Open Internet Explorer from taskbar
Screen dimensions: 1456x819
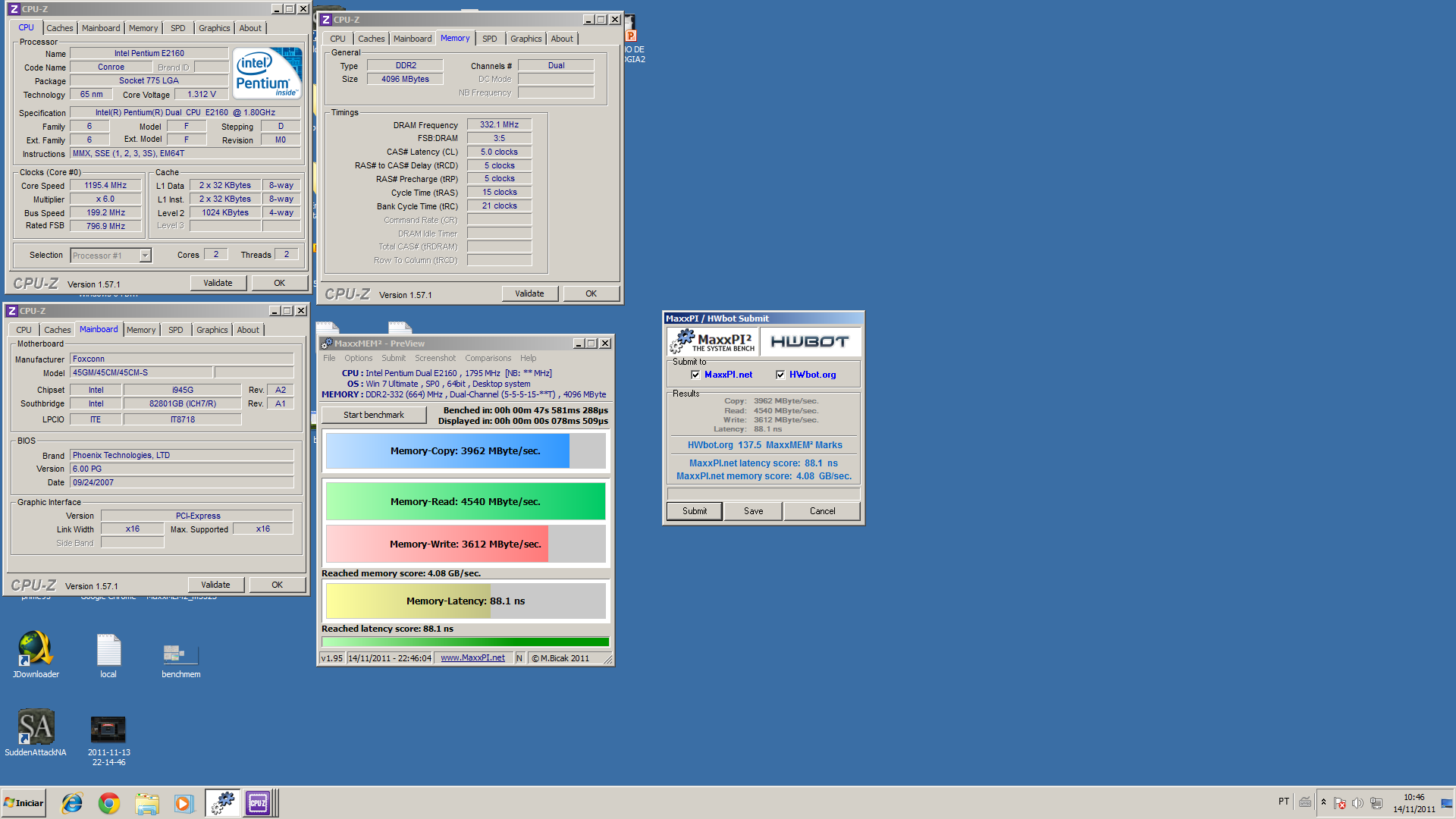72,803
